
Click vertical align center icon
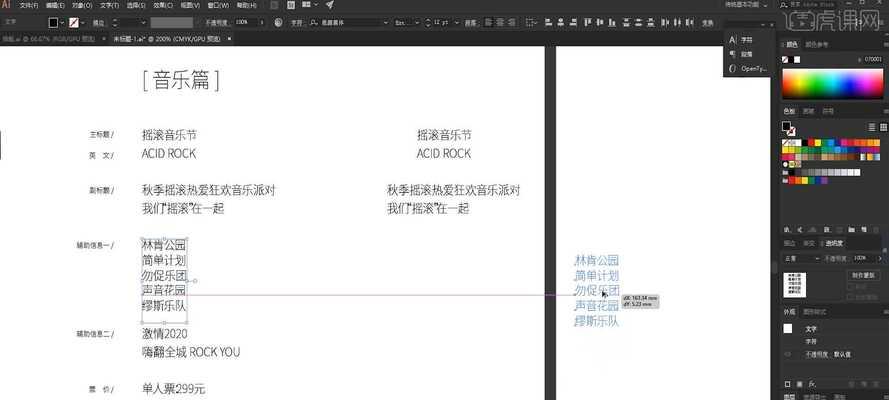pos(599,23)
